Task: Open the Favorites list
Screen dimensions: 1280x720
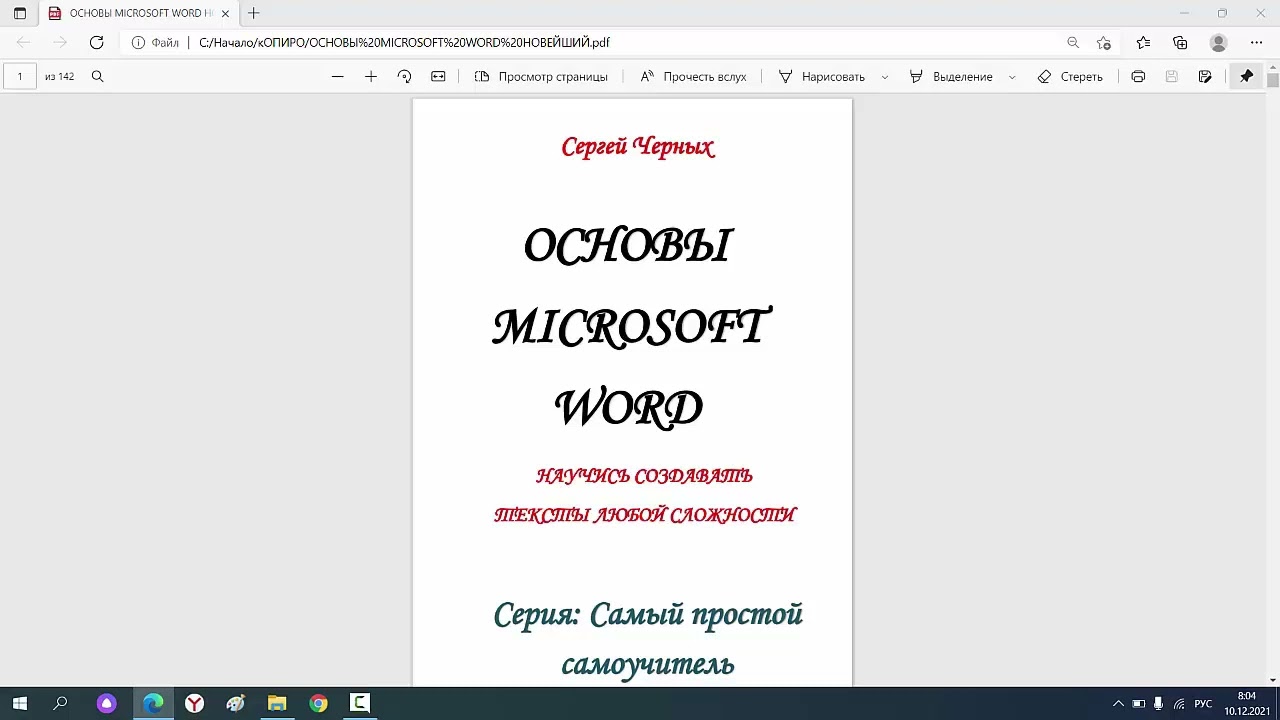Action: (1143, 43)
